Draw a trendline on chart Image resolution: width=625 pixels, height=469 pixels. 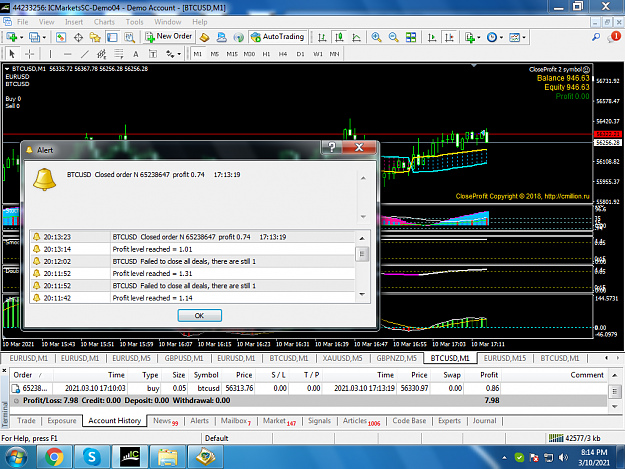pyautogui.click(x=85, y=54)
